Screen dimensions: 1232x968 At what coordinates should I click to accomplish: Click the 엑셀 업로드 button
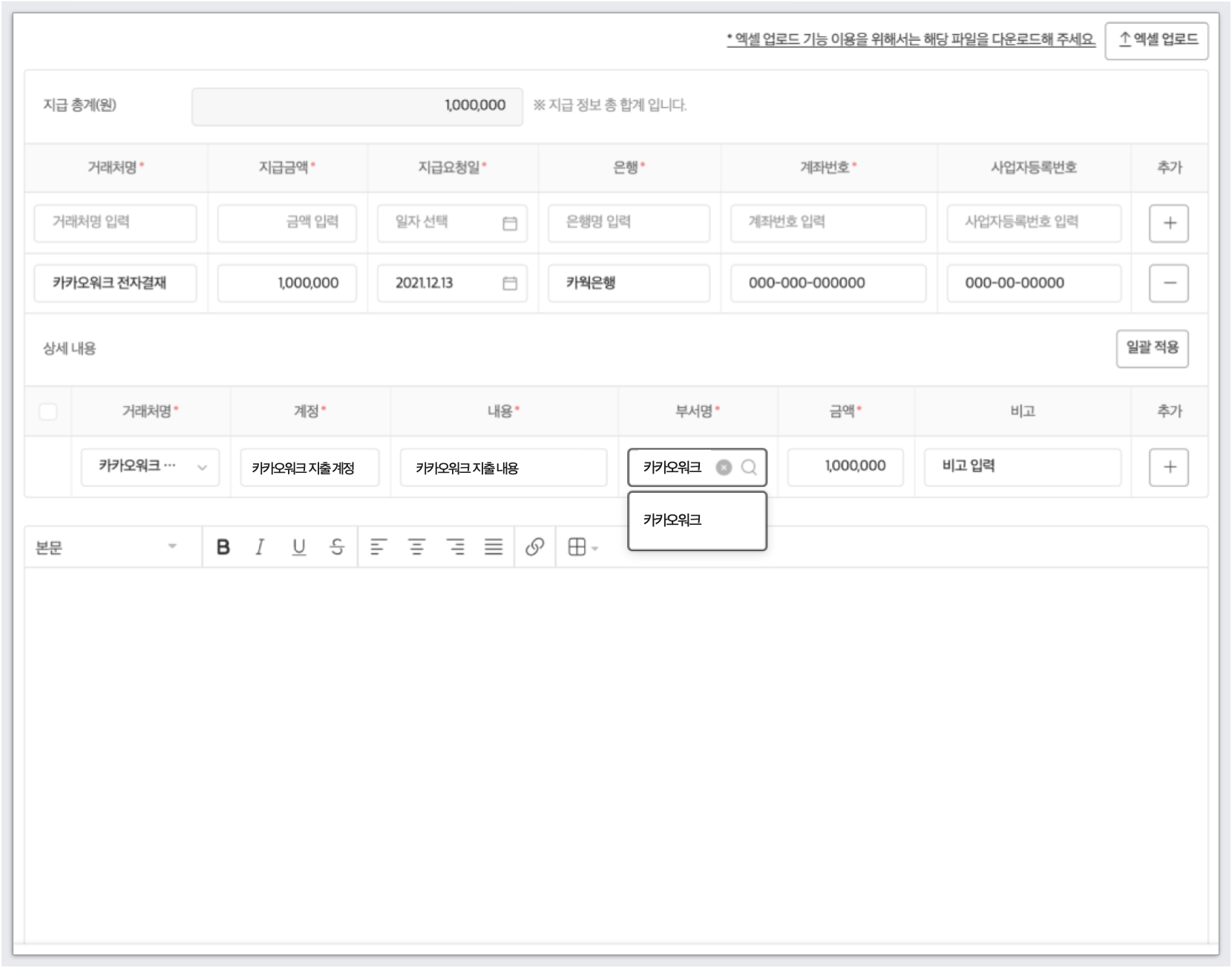click(1156, 40)
